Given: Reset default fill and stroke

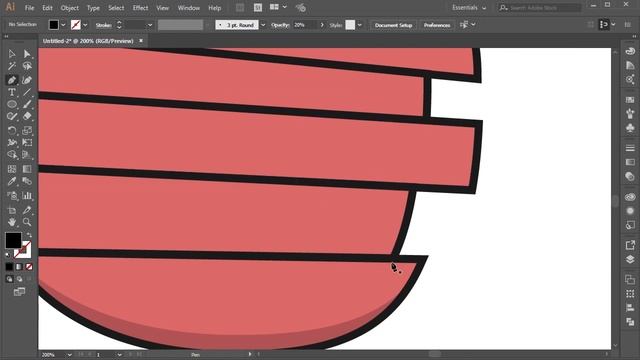Looking at the screenshot, I should (x=8, y=255).
